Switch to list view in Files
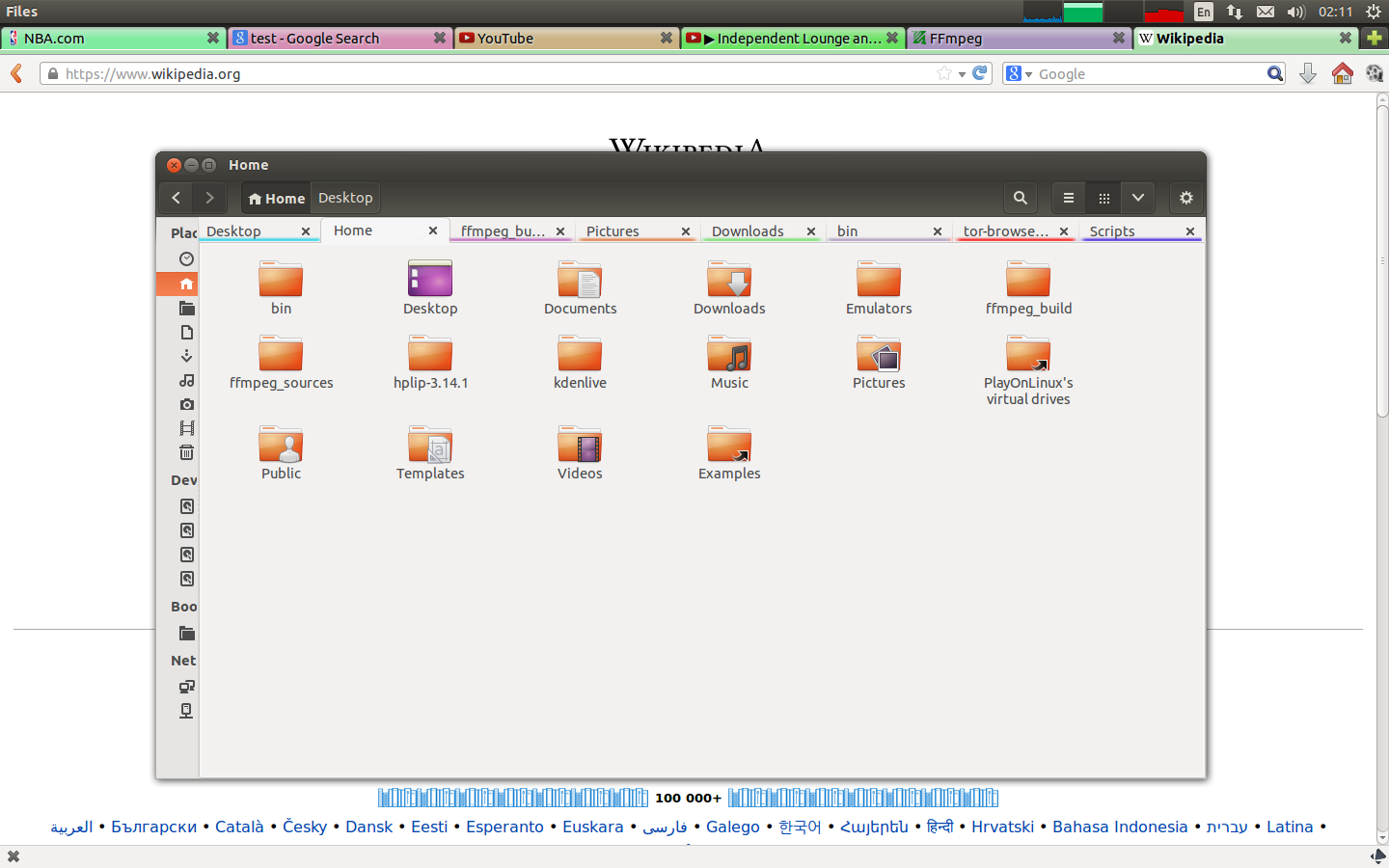Image resolution: width=1389 pixels, height=868 pixels. click(x=1069, y=198)
